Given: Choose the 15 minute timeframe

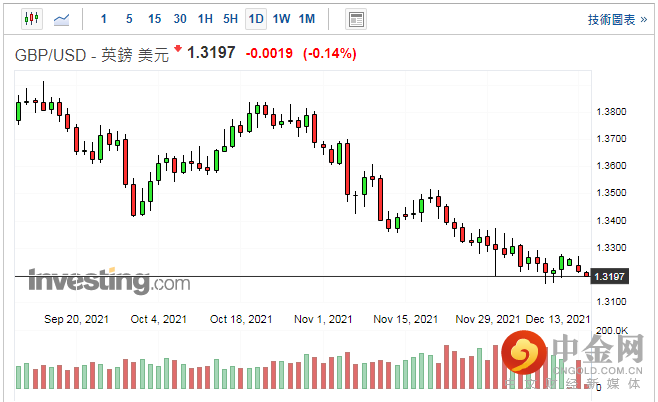Looking at the screenshot, I should click(154, 19).
